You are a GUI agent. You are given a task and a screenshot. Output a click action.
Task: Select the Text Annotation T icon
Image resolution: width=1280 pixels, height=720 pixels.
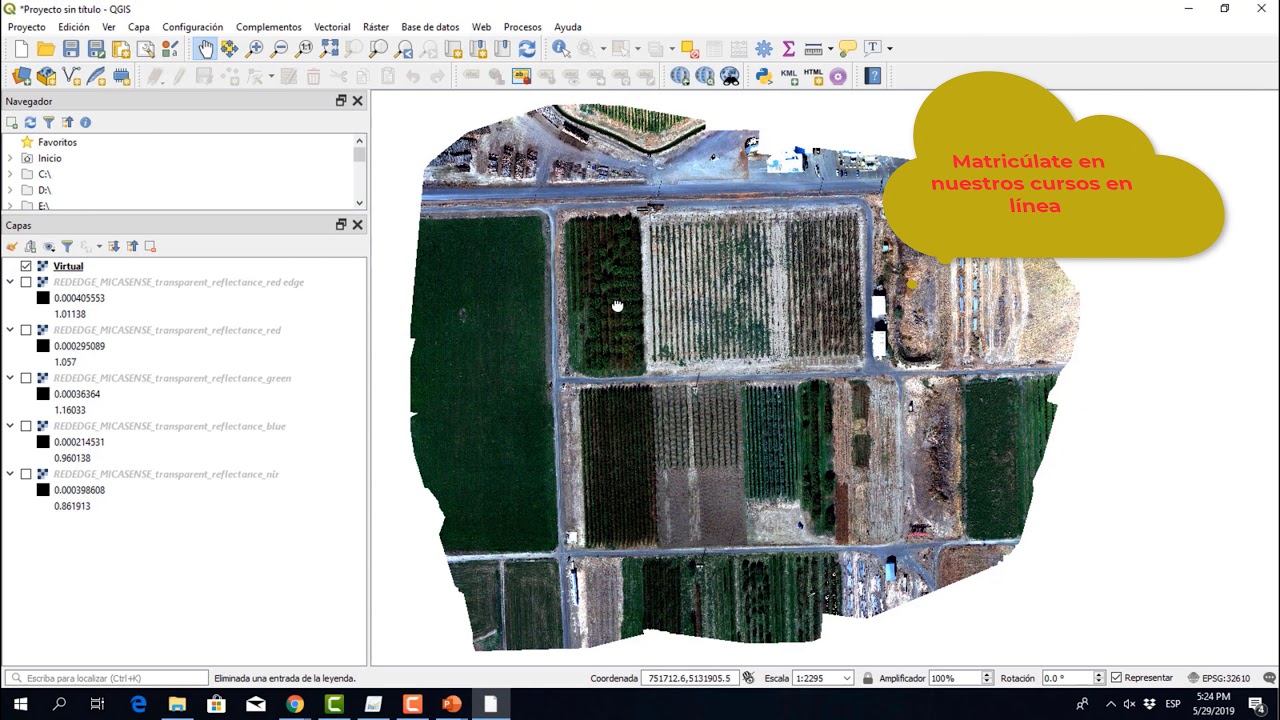point(872,48)
